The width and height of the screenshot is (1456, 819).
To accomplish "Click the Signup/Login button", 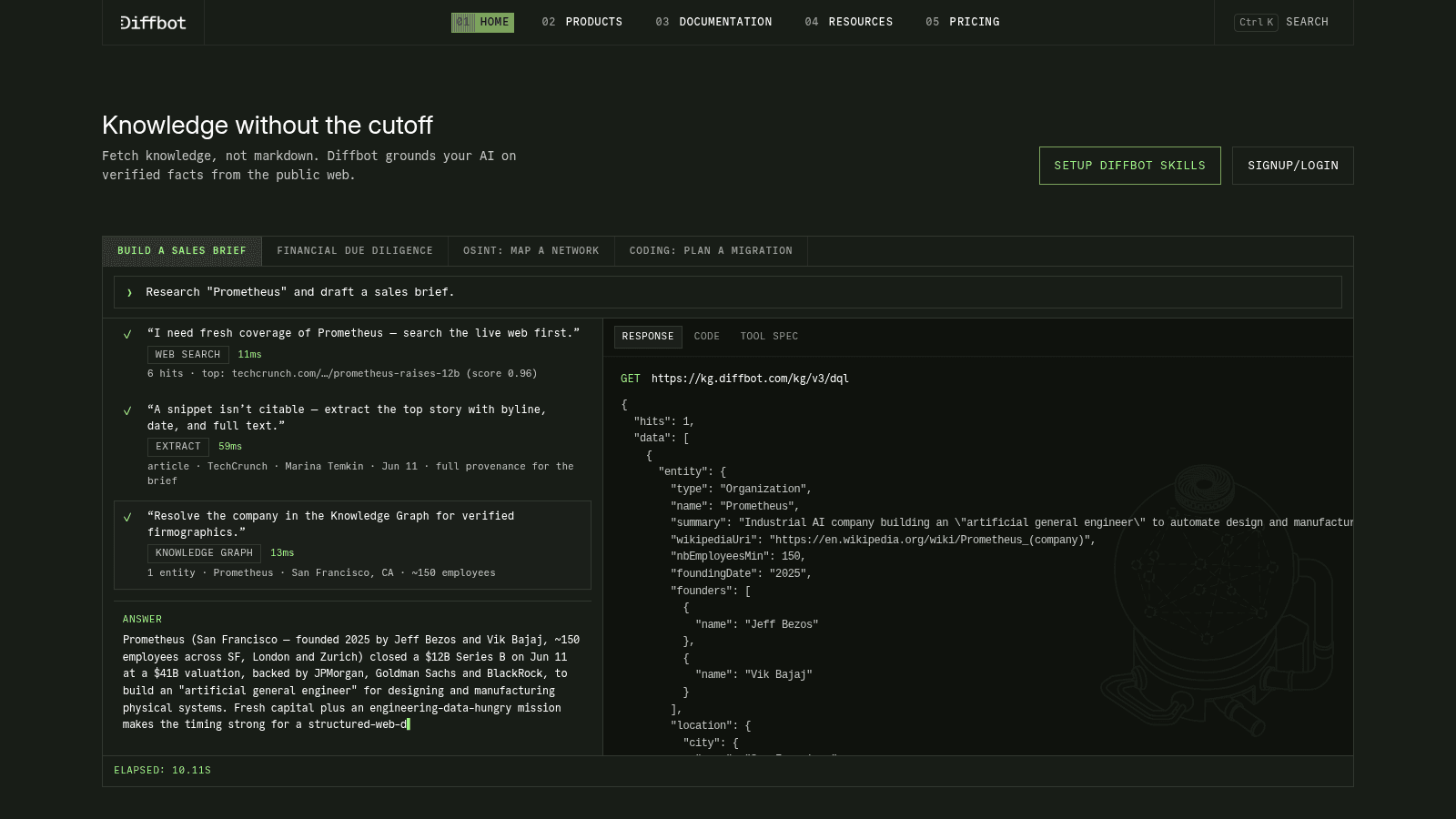I will pos(1293,166).
